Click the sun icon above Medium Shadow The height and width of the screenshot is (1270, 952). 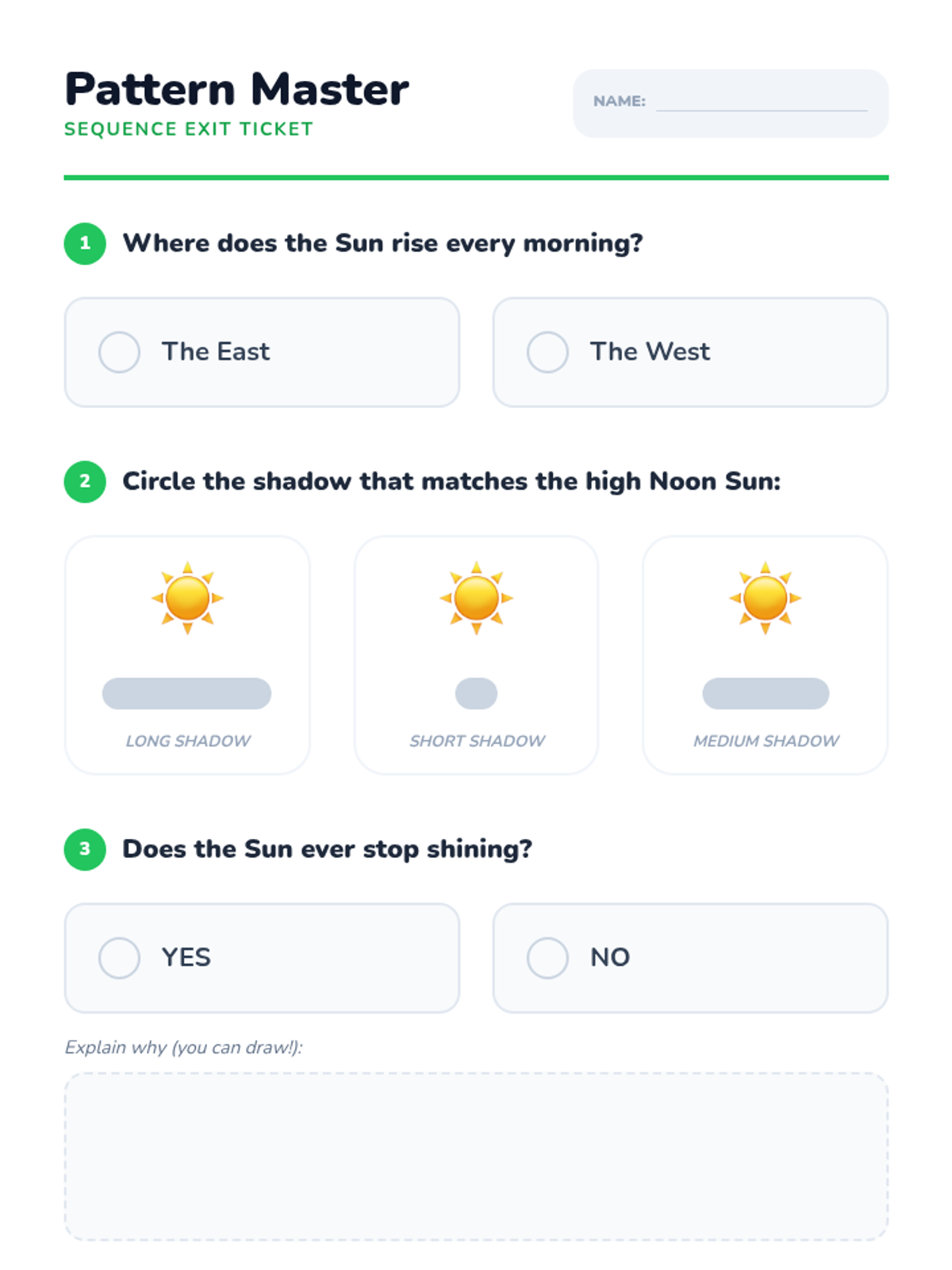765,598
